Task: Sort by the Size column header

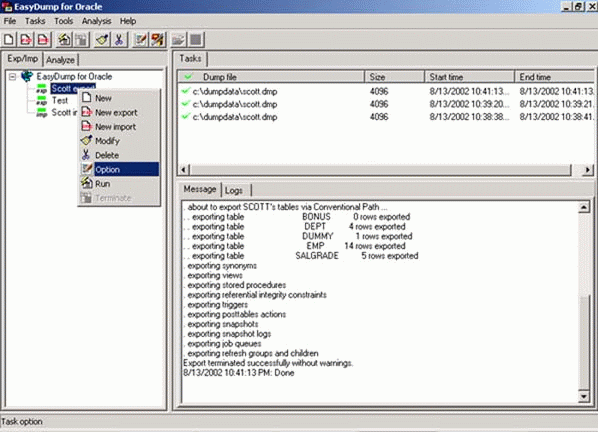Action: tap(394, 77)
